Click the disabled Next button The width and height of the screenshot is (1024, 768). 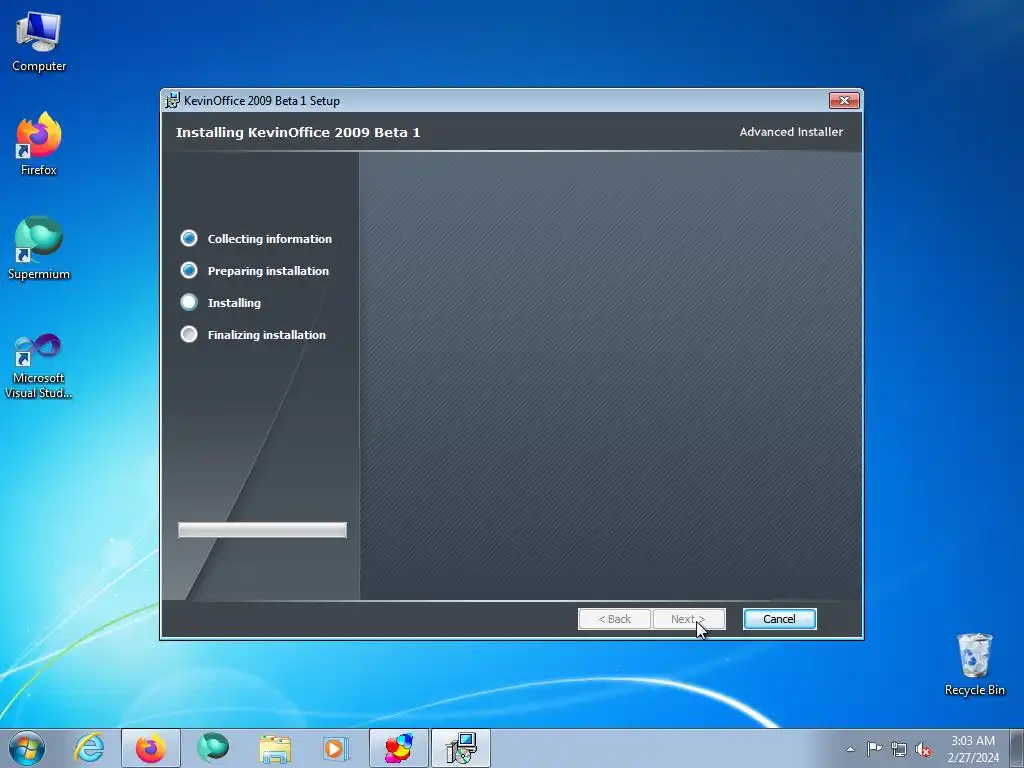688,619
